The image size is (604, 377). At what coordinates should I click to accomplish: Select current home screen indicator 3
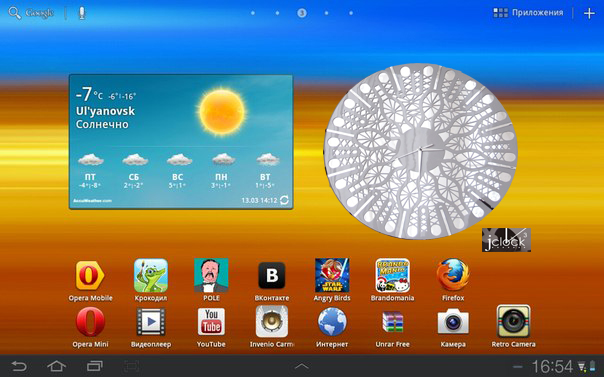(x=302, y=13)
